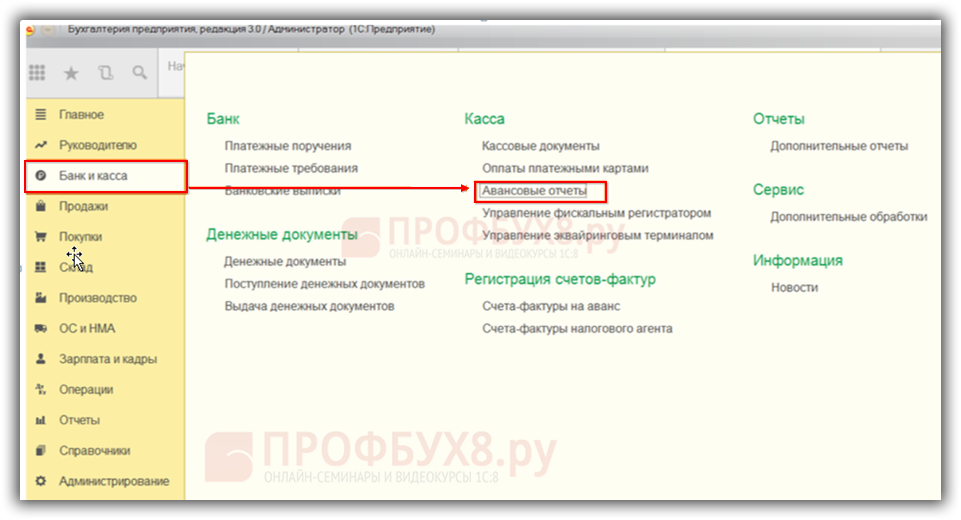
Task: Open Счета-фактуры на аванс
Action: tap(550, 306)
